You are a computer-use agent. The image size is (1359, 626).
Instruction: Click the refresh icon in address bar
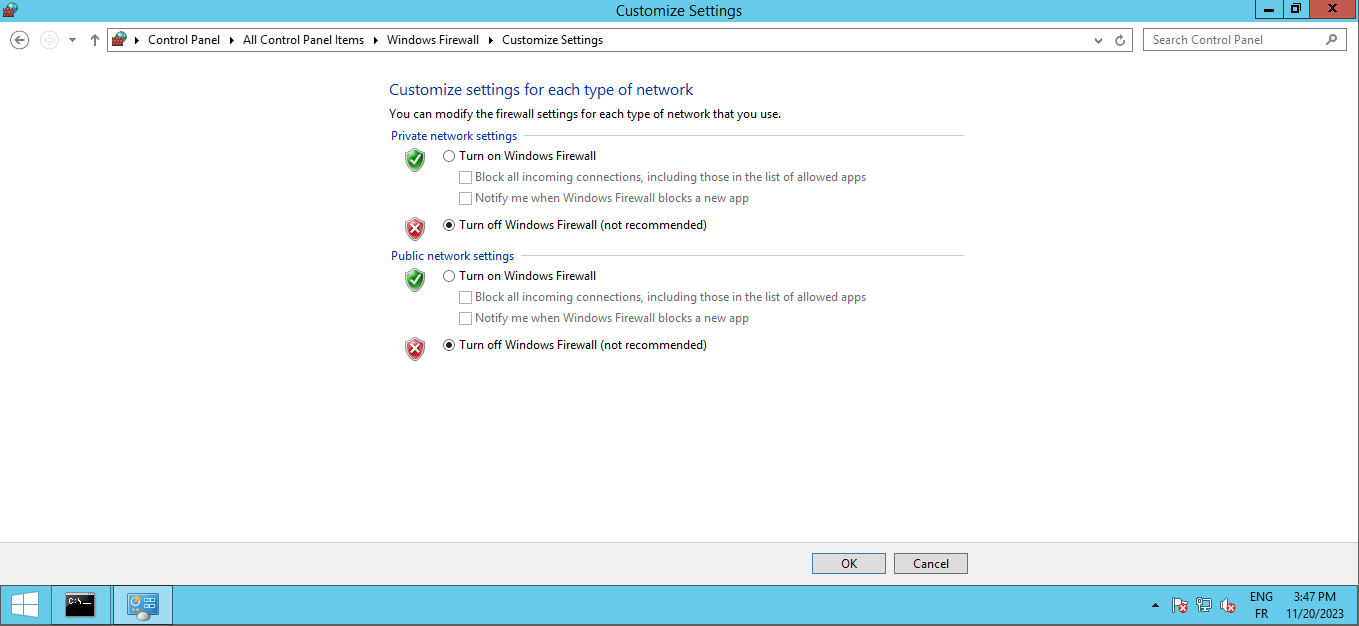pyautogui.click(x=1120, y=40)
